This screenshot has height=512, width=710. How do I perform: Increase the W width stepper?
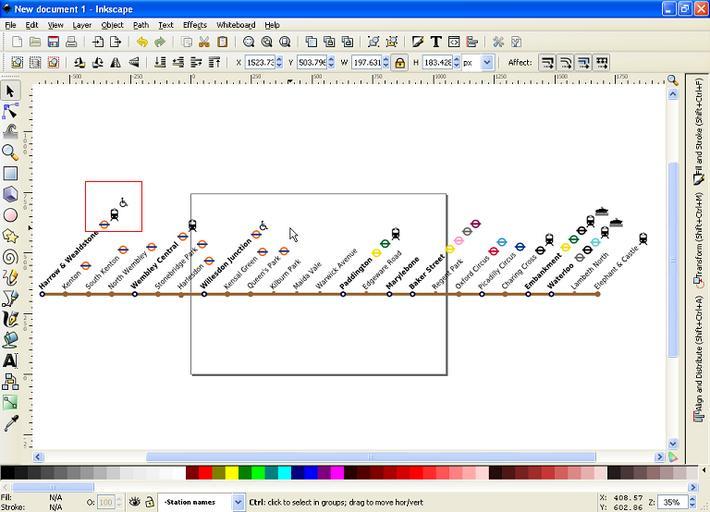coord(386,59)
